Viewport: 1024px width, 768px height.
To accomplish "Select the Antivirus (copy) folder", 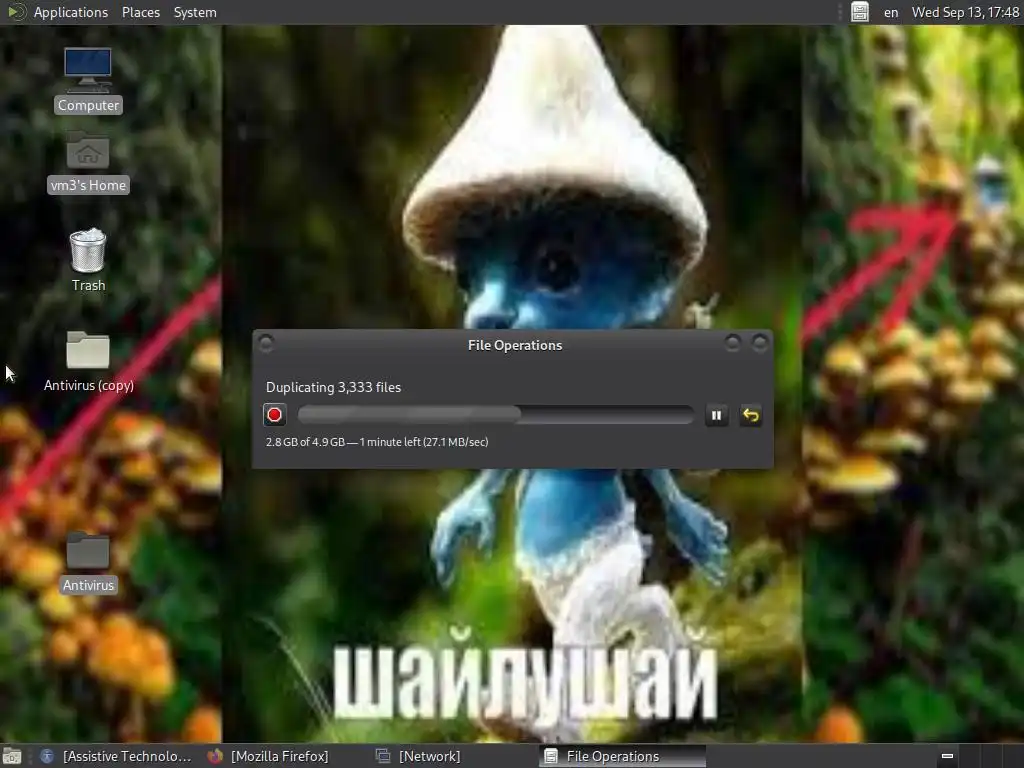I will click(88, 361).
